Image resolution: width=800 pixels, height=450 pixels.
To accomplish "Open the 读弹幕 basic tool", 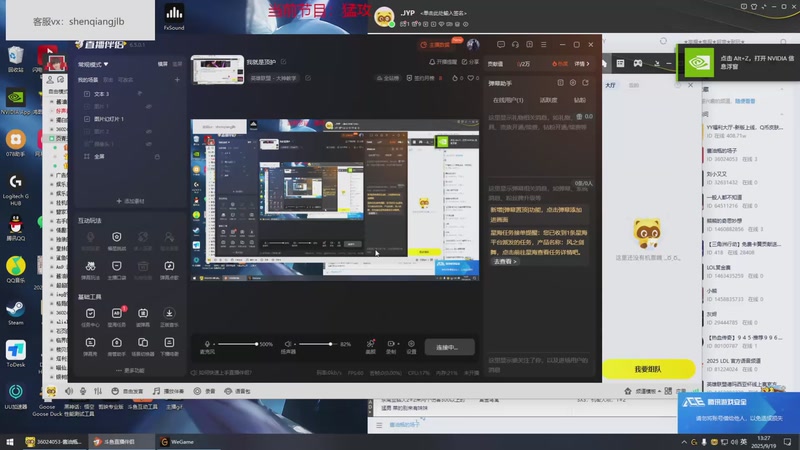I will pos(143,317).
